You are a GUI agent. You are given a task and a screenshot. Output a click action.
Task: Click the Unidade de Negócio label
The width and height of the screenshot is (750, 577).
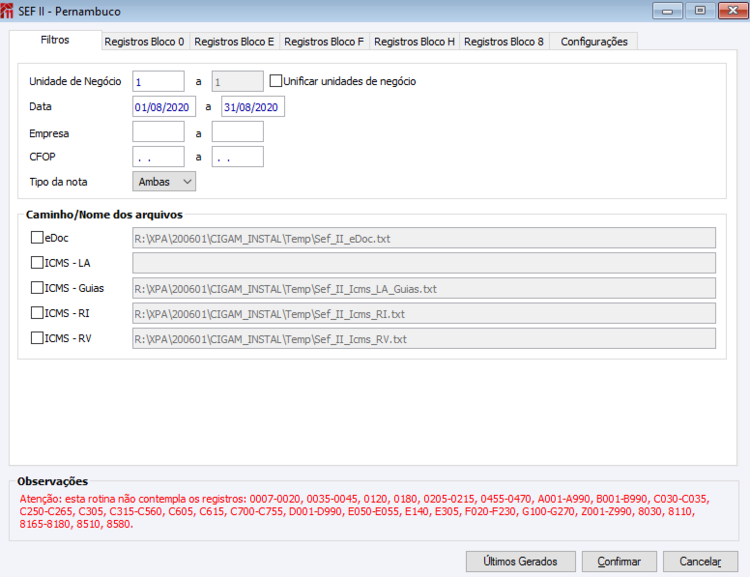click(75, 81)
